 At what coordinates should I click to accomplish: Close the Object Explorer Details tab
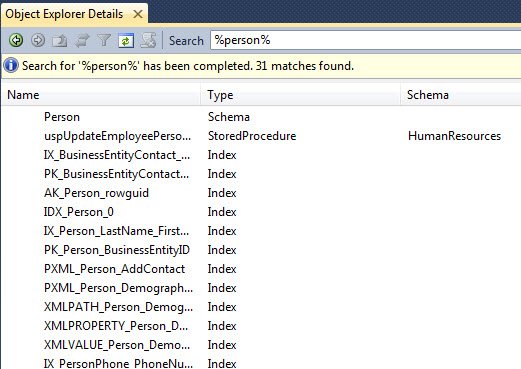pos(138,14)
